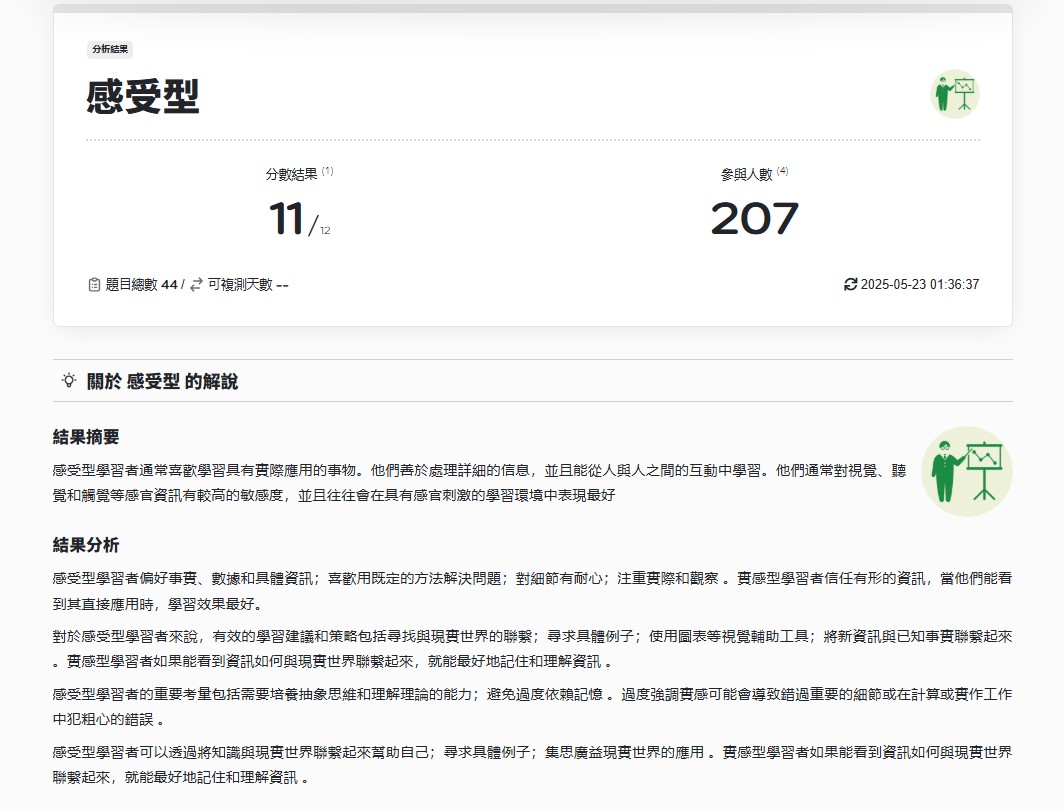Click the 結果摘要 heading
1064x809 pixels.
tap(86, 437)
